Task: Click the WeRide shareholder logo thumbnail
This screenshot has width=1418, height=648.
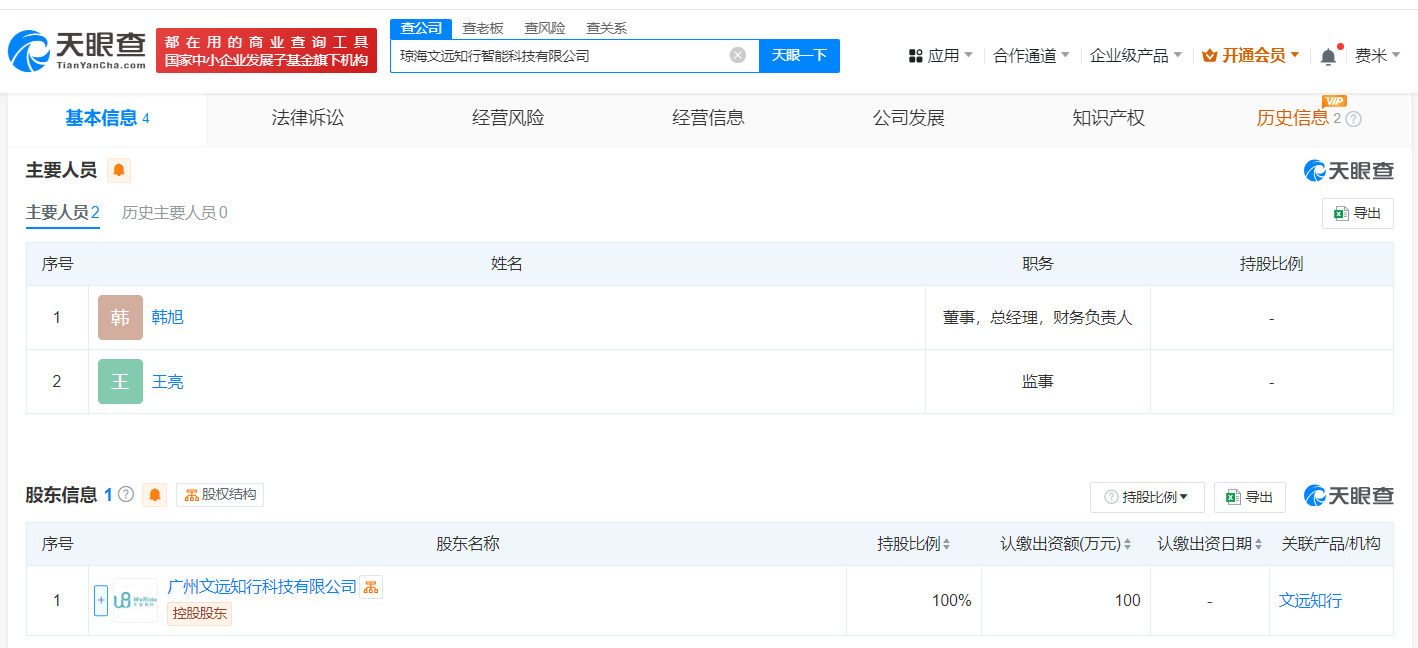Action: point(135,600)
